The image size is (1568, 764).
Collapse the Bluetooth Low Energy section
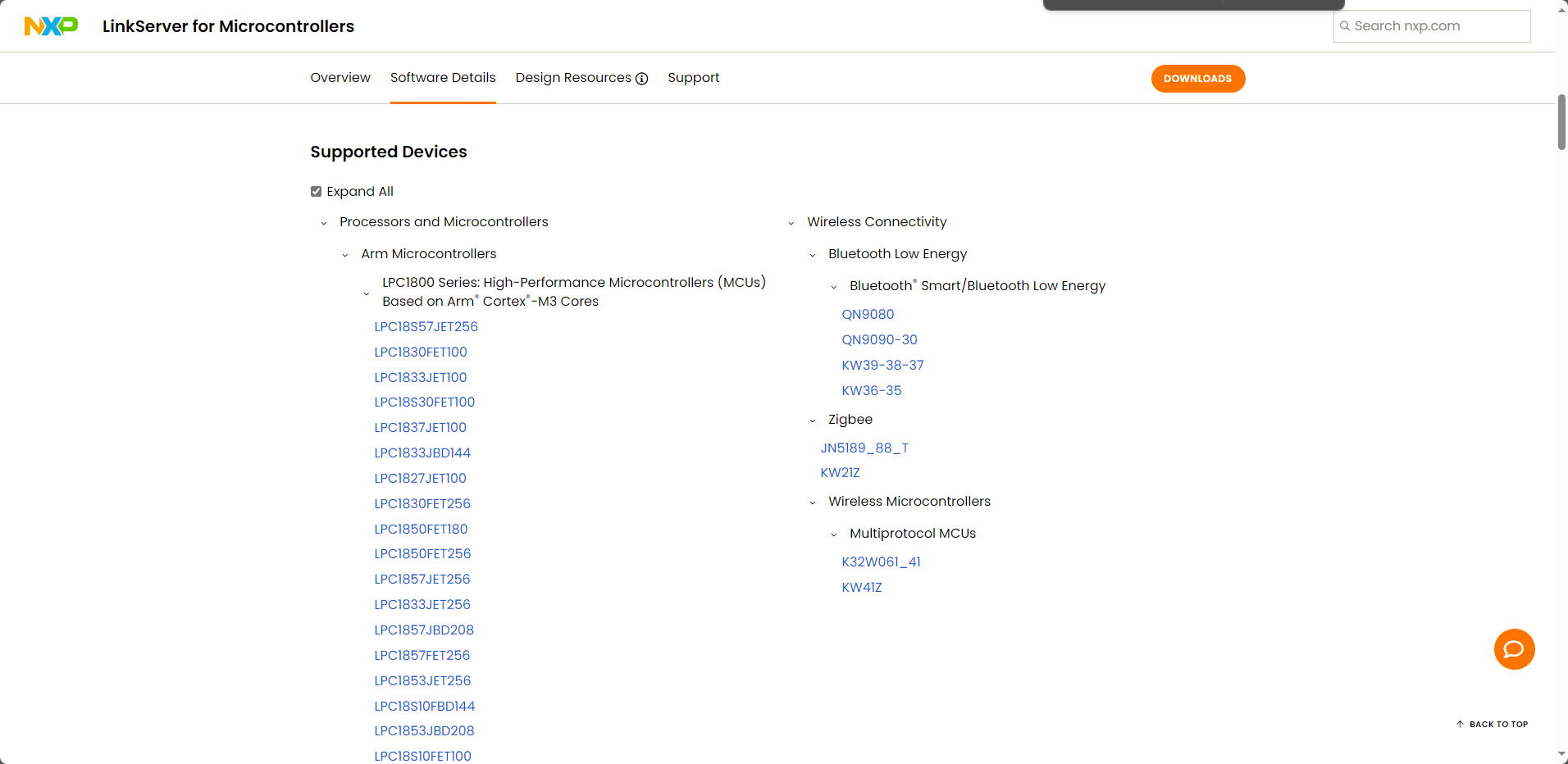coord(813,254)
